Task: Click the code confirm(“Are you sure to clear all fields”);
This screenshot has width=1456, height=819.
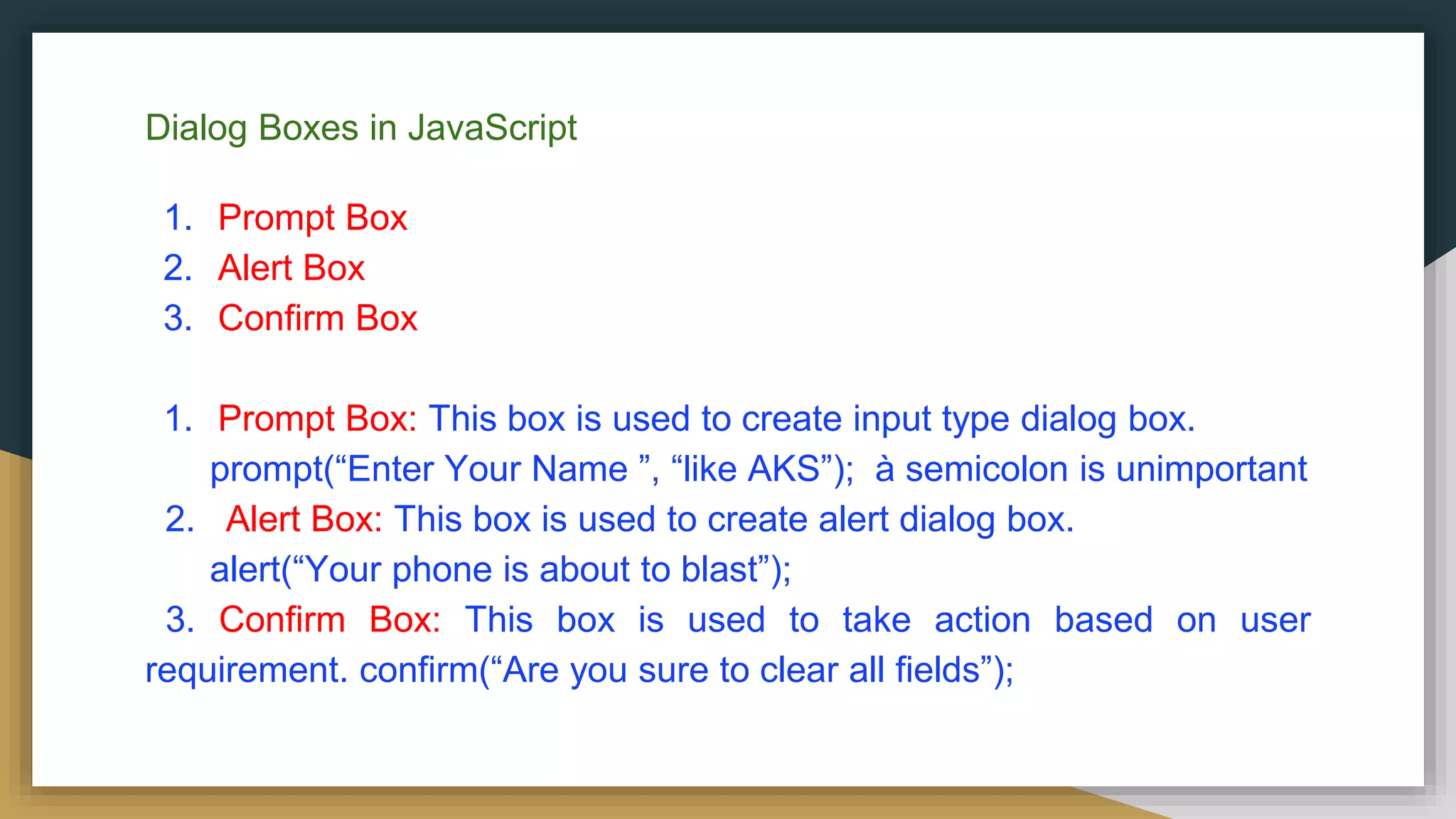Action: pyautogui.click(x=687, y=670)
